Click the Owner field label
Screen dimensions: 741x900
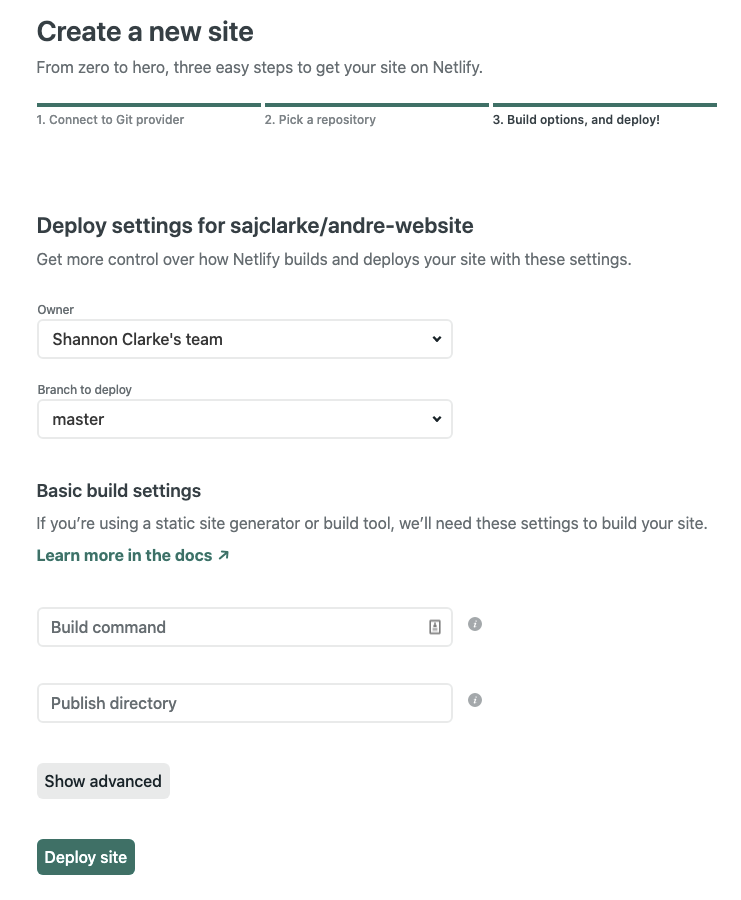55,310
